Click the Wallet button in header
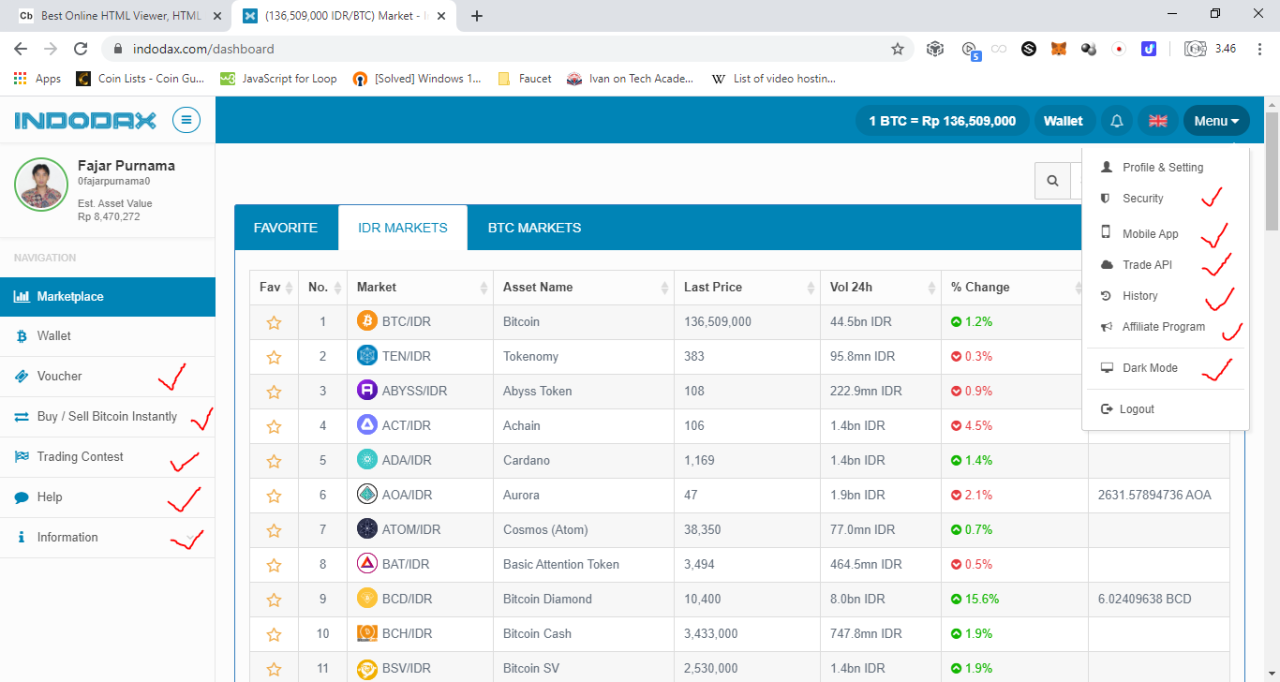This screenshot has width=1280, height=682. point(1063,121)
